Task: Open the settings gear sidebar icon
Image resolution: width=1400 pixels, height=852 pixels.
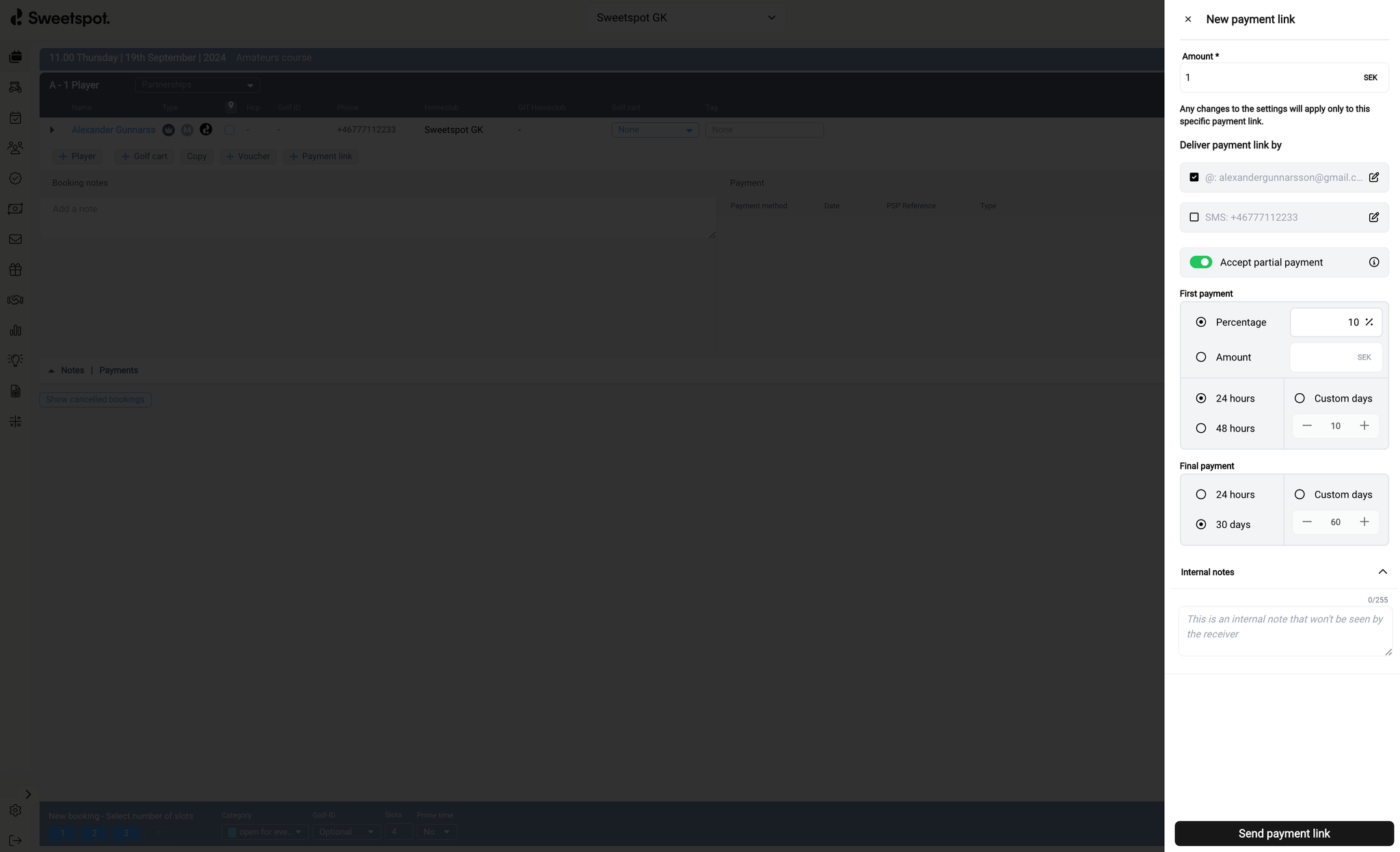Action: pyautogui.click(x=15, y=810)
